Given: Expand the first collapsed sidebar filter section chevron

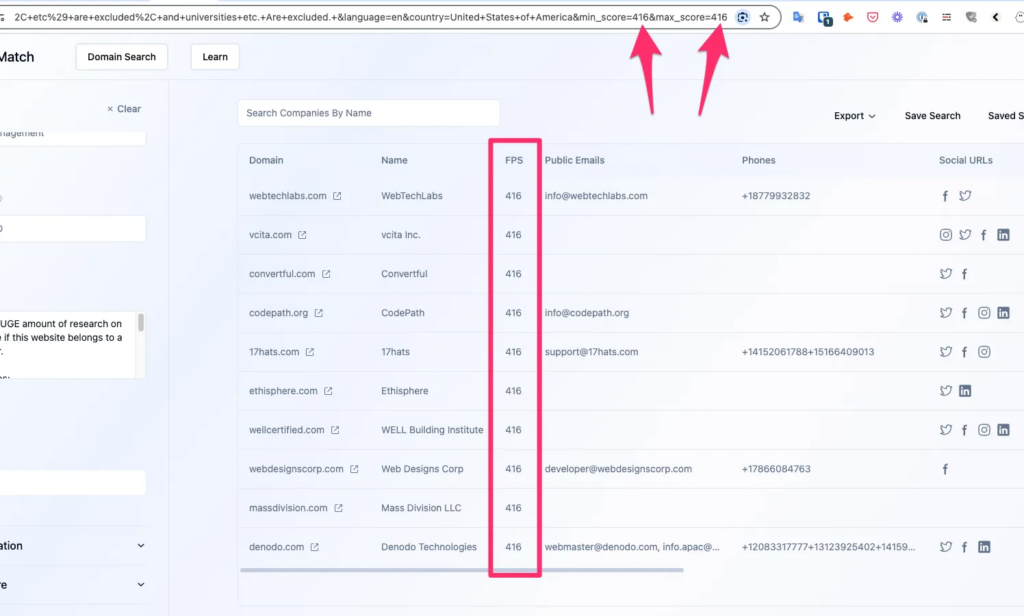Looking at the screenshot, I should [141, 546].
